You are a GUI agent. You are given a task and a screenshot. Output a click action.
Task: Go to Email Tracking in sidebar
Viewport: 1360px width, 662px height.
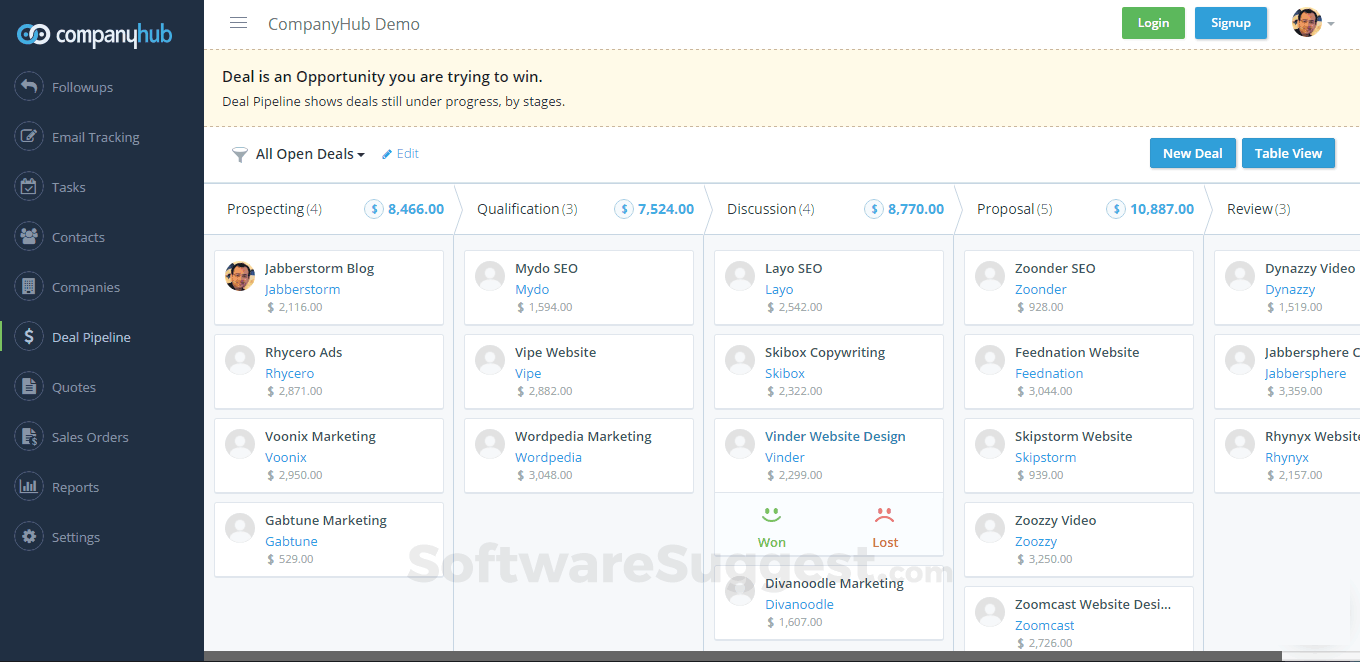(x=95, y=137)
